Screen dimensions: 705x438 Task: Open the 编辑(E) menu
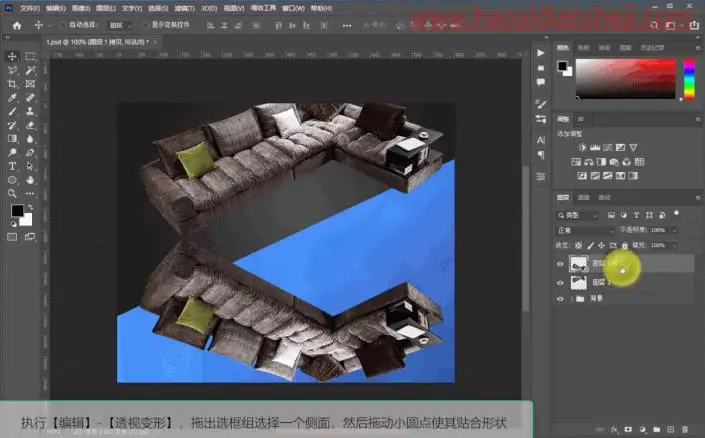[x=56, y=8]
